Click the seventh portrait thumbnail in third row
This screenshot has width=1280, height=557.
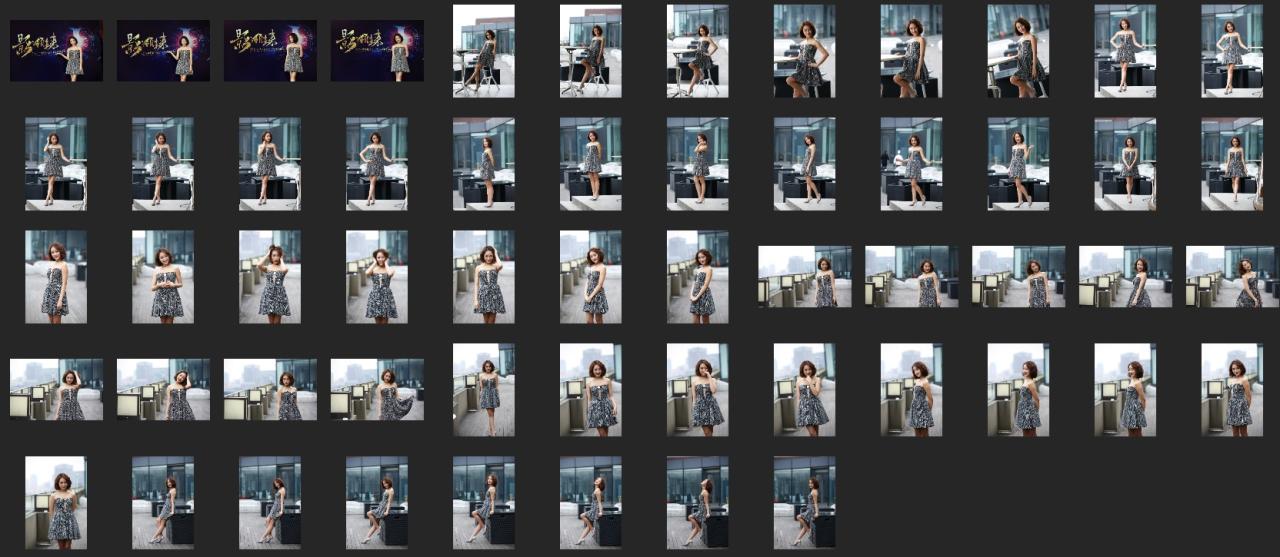point(698,277)
